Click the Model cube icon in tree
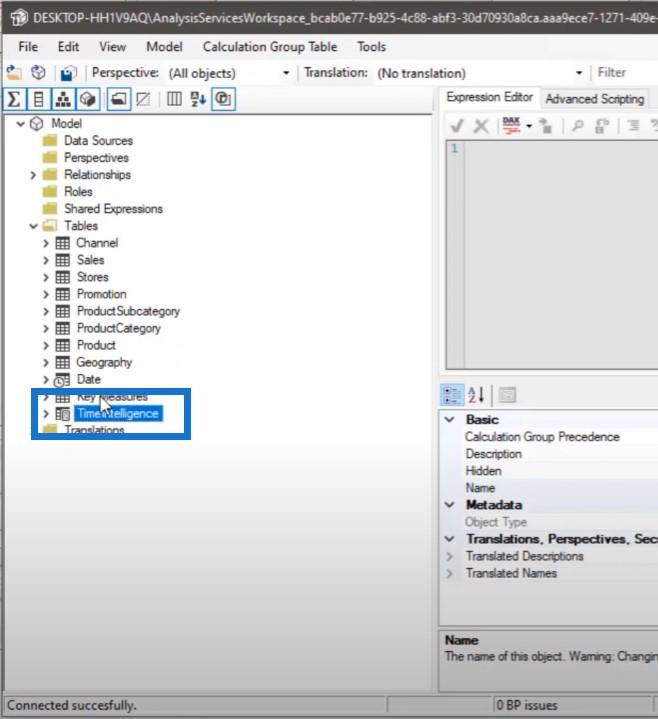This screenshot has width=658, height=719. tap(37, 123)
